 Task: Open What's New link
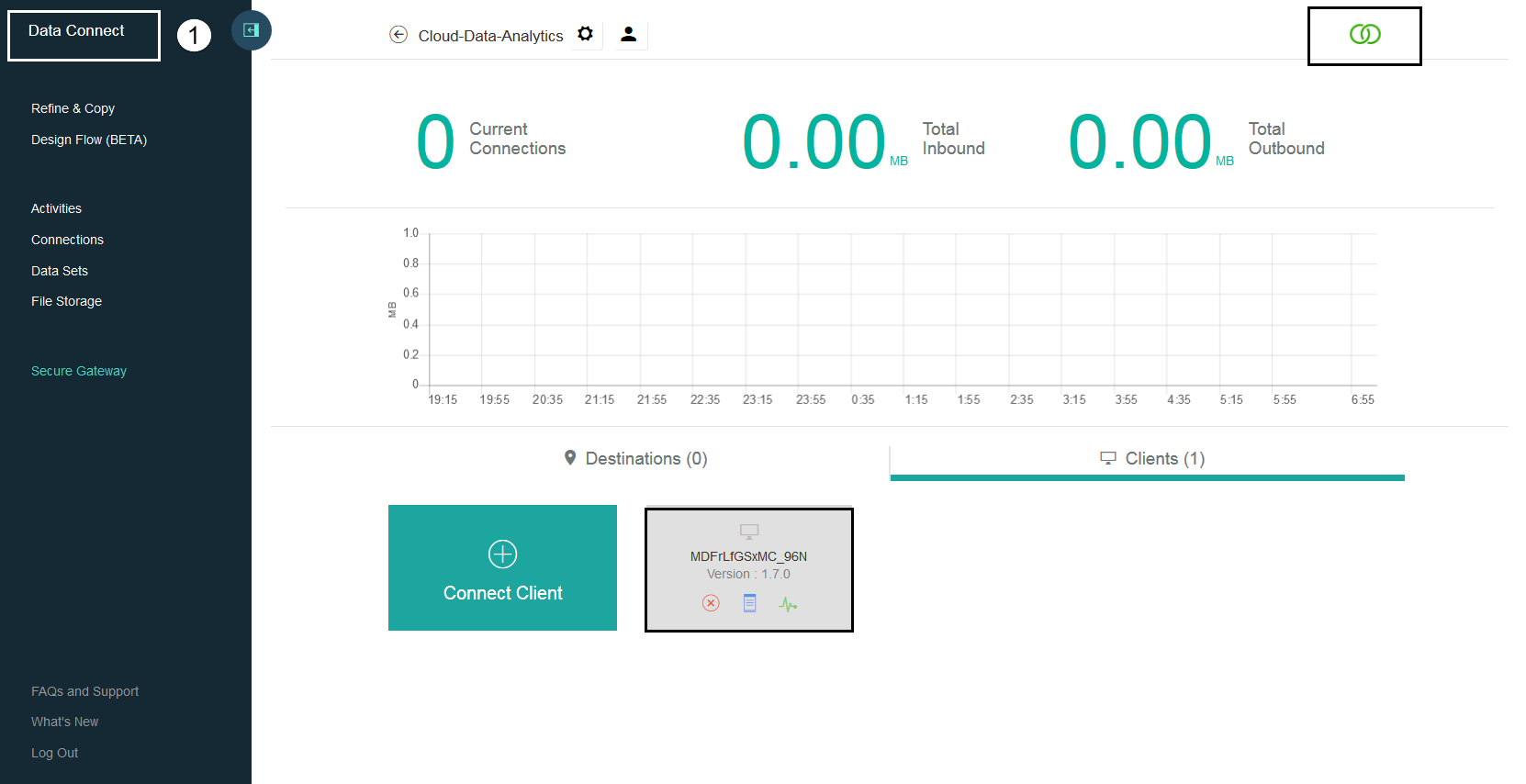pyautogui.click(x=64, y=722)
